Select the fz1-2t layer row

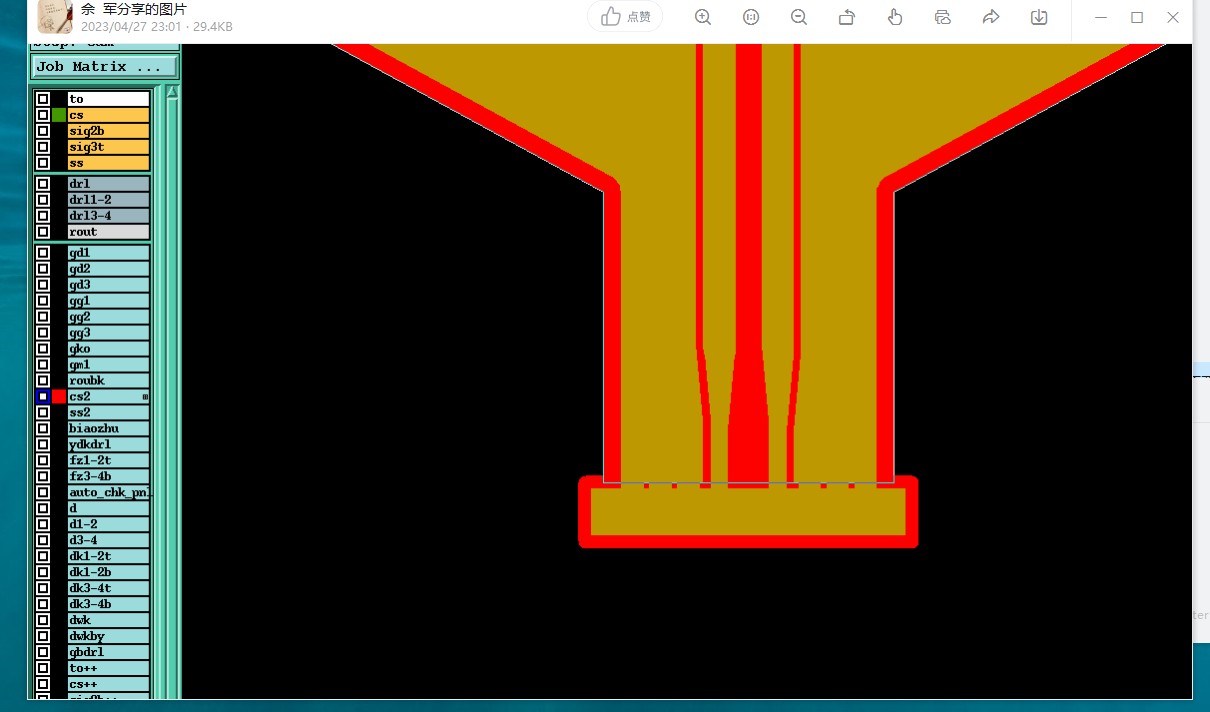coord(109,461)
